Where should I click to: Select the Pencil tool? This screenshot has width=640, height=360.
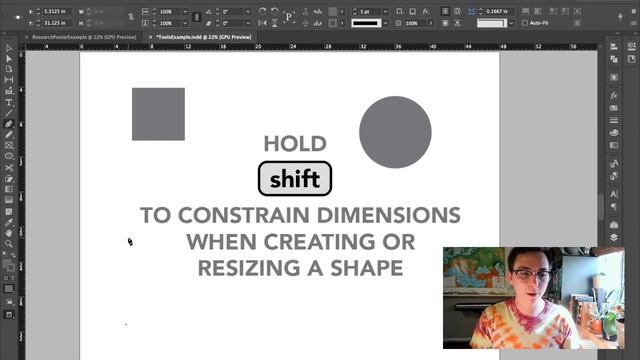pos(9,134)
